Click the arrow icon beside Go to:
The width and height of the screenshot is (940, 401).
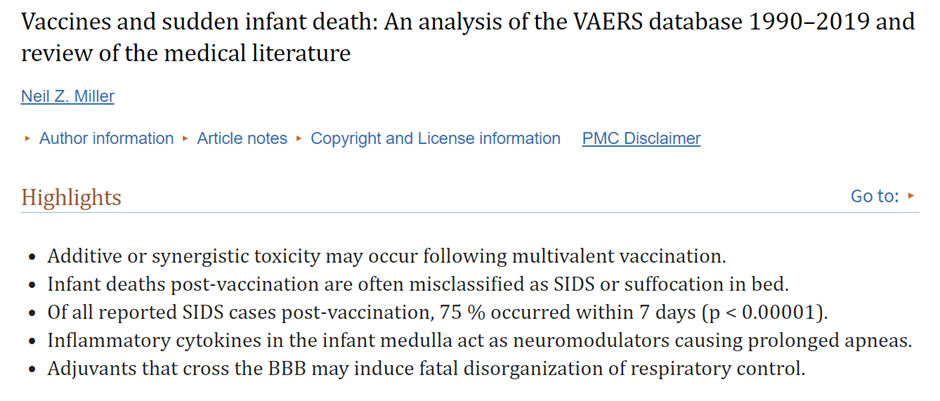point(911,196)
